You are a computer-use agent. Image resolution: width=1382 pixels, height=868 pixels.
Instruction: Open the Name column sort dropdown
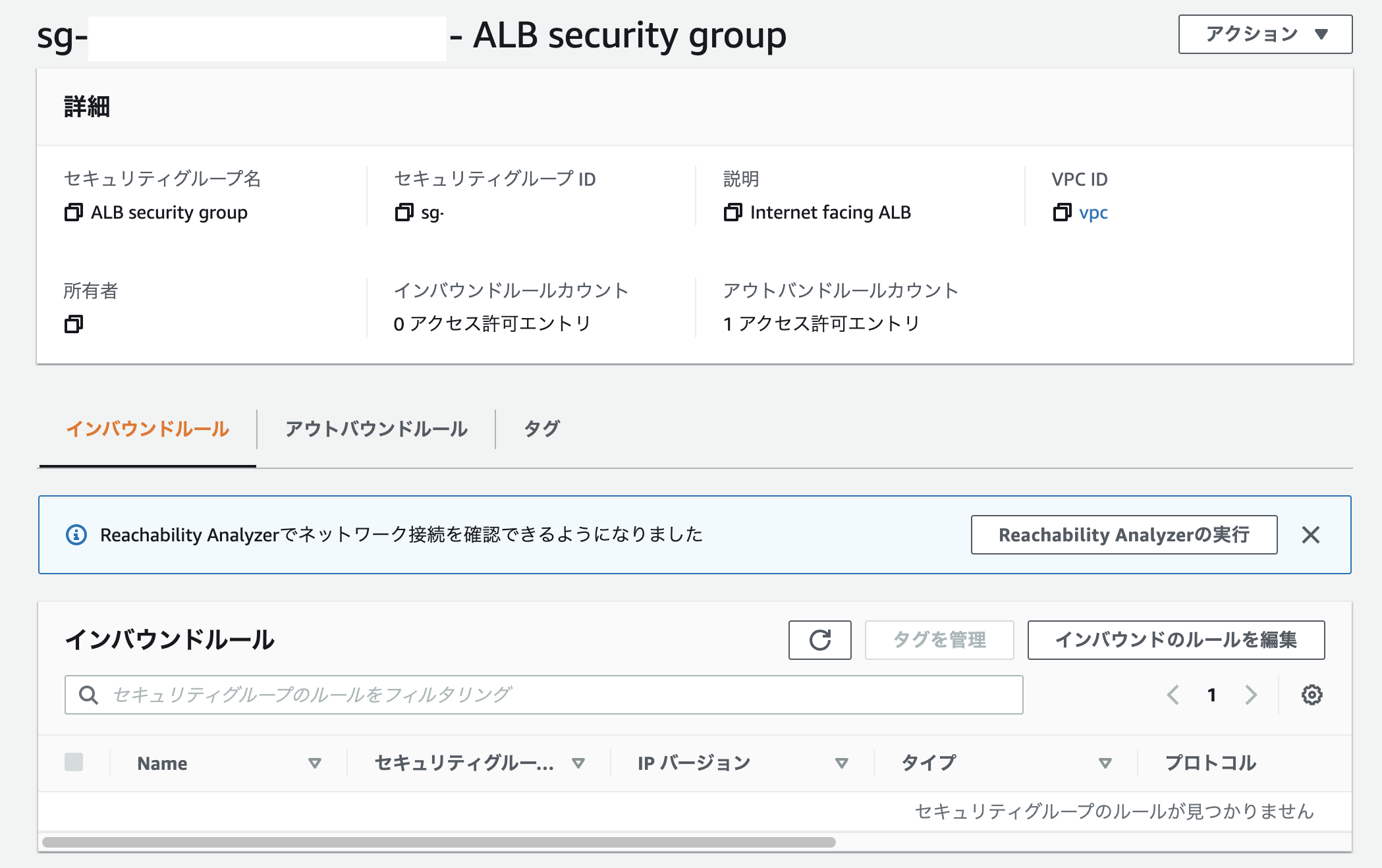314,763
